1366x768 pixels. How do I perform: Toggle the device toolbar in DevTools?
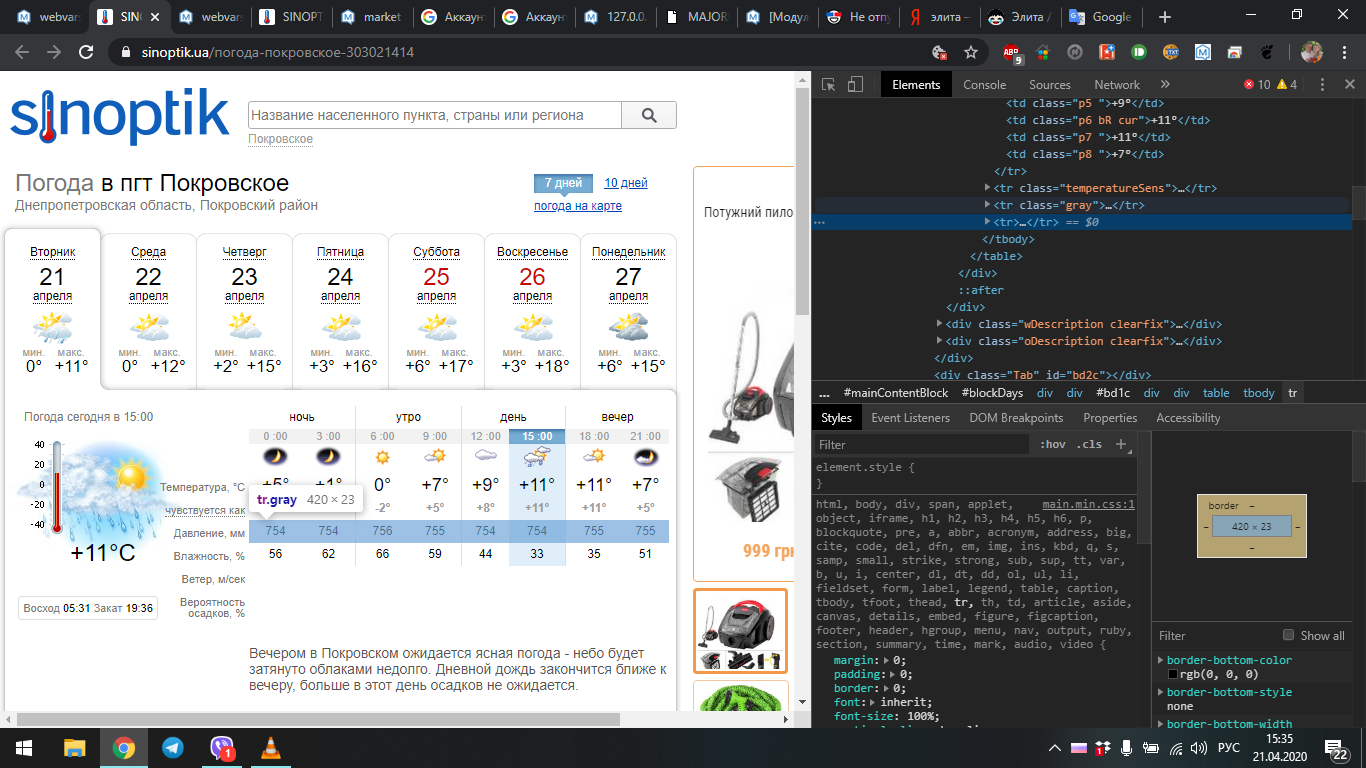855,85
